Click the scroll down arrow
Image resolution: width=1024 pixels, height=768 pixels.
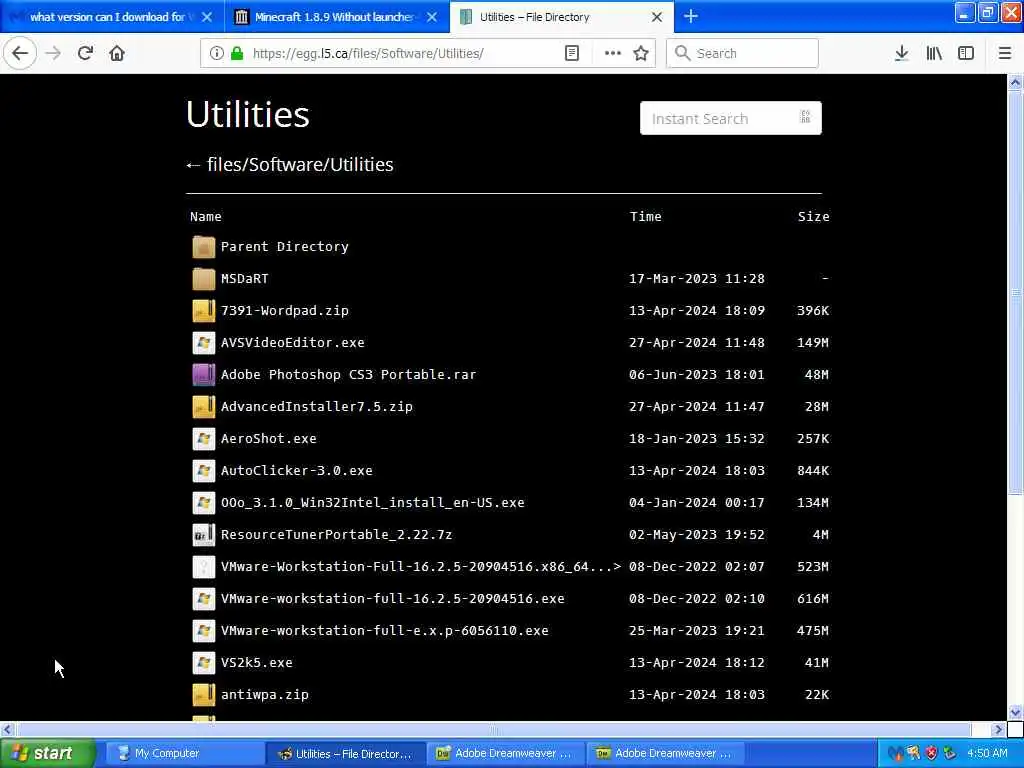click(x=1015, y=712)
